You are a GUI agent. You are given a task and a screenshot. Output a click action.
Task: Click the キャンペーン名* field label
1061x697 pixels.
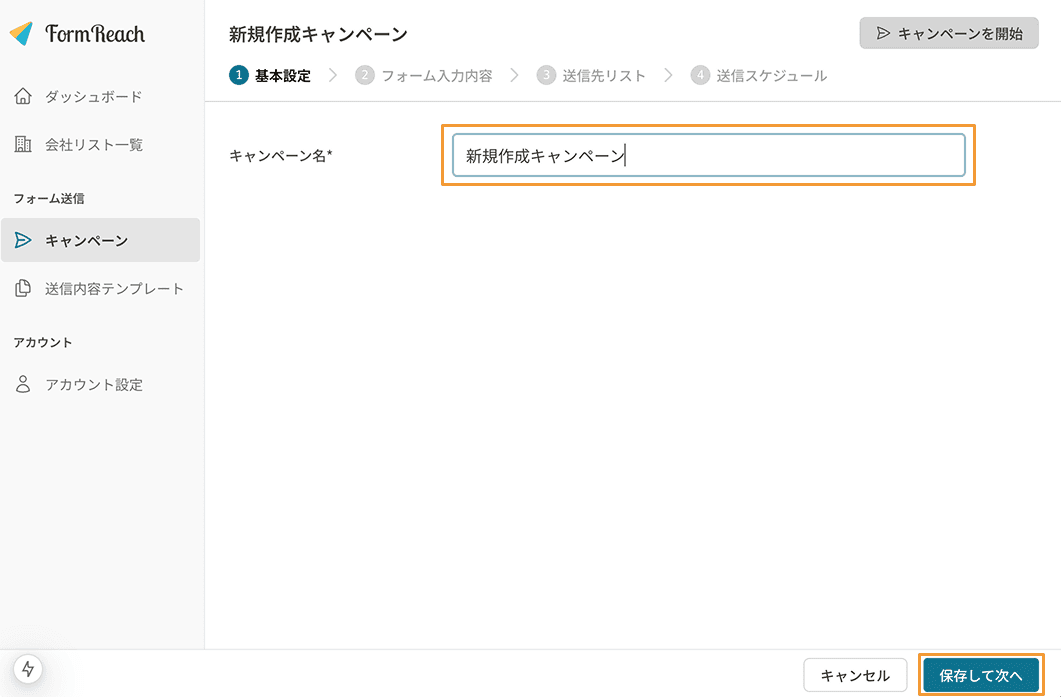(281, 156)
